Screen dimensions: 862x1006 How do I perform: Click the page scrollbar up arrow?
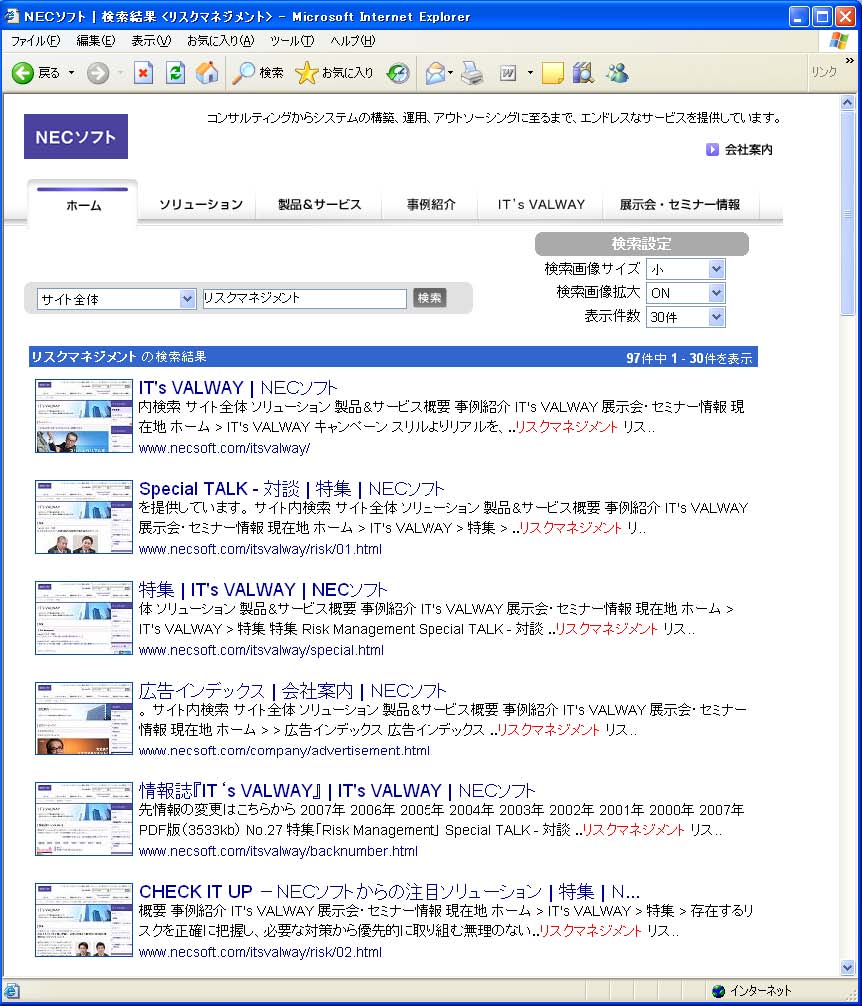(x=847, y=103)
